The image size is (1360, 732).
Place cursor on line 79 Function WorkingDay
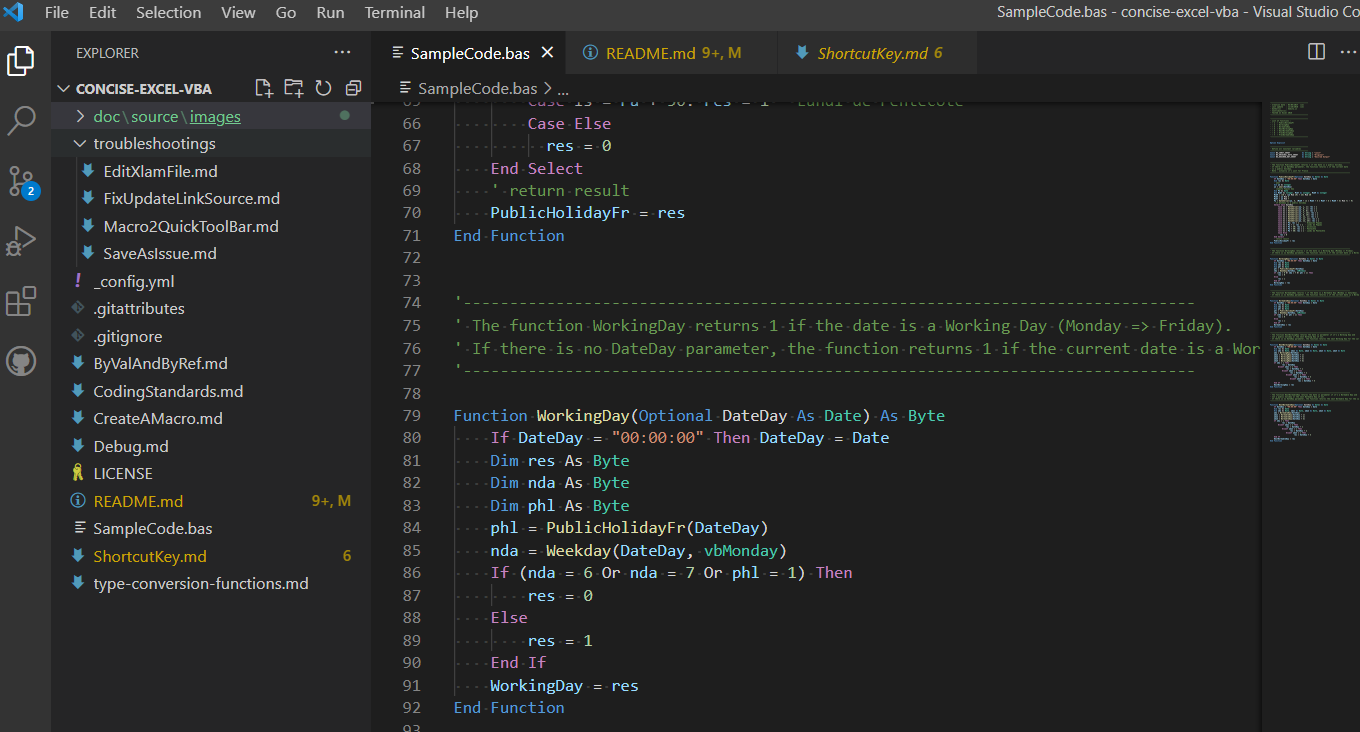click(x=699, y=415)
